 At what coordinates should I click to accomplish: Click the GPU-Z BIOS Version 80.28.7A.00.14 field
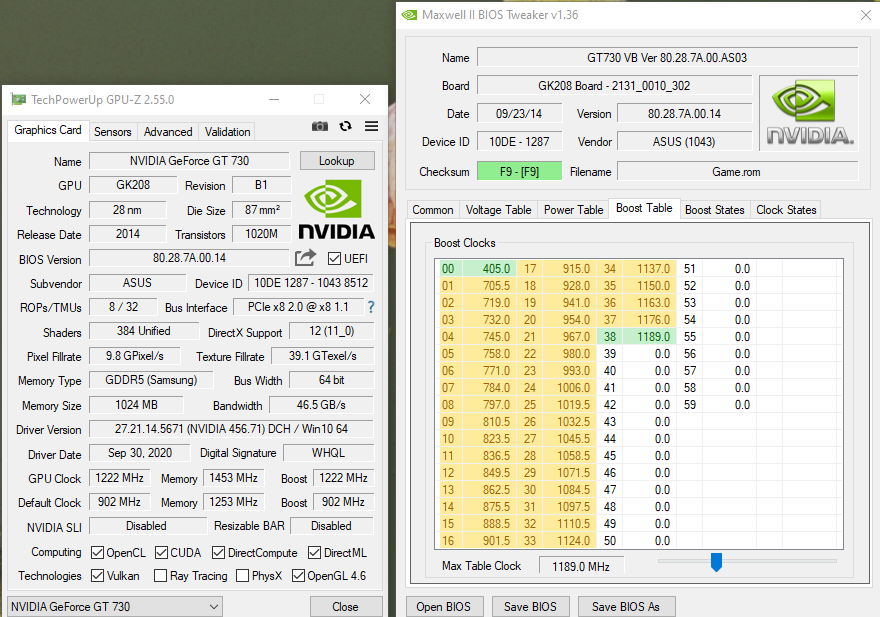tap(189, 258)
